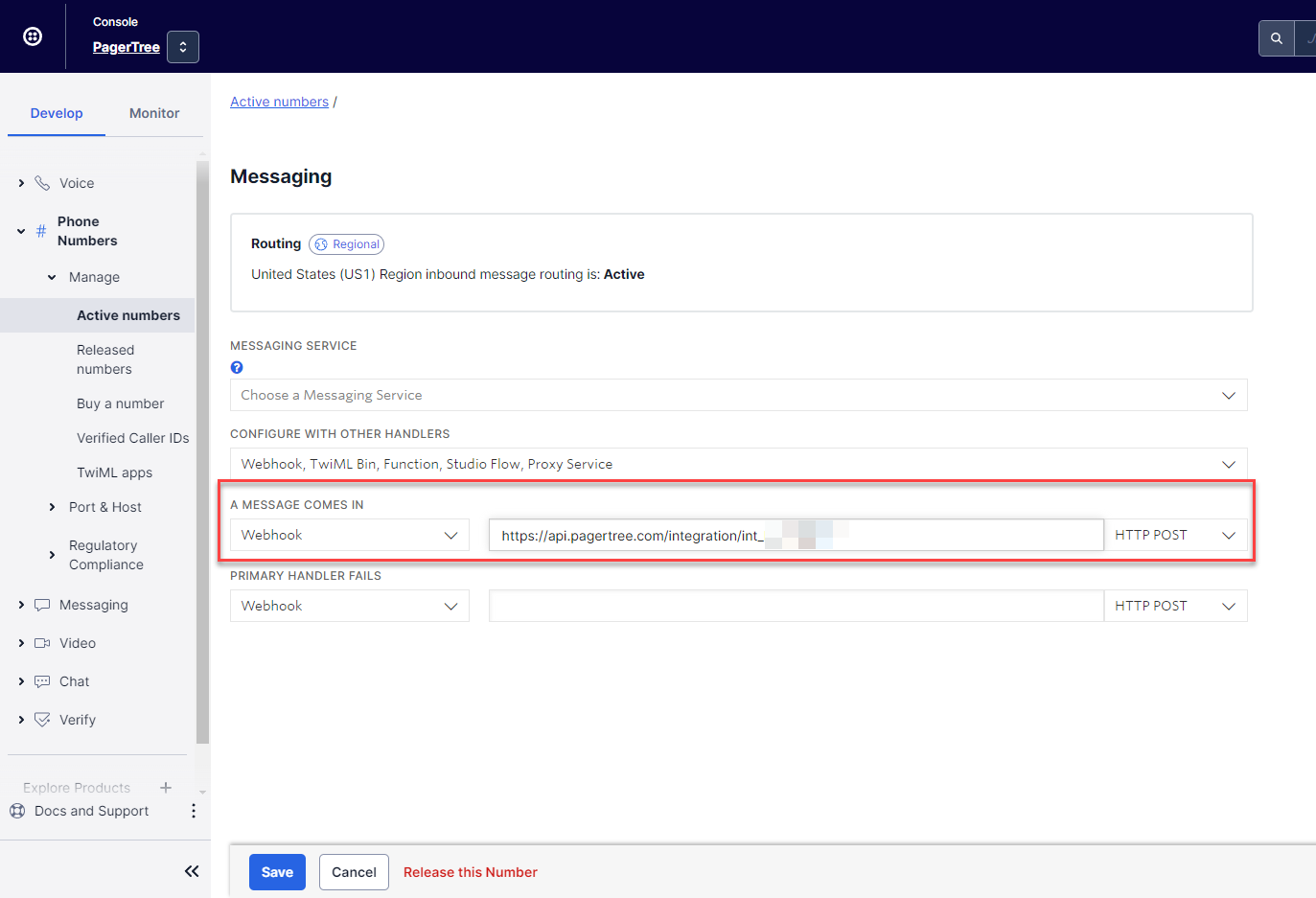Image resolution: width=1316 pixels, height=898 pixels.
Task: Open the Choose a Messaging Service dropdown
Action: coord(738,396)
